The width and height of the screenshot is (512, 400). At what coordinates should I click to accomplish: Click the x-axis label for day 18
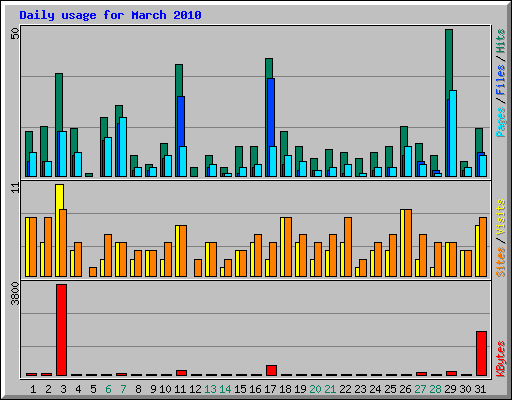coord(285,389)
